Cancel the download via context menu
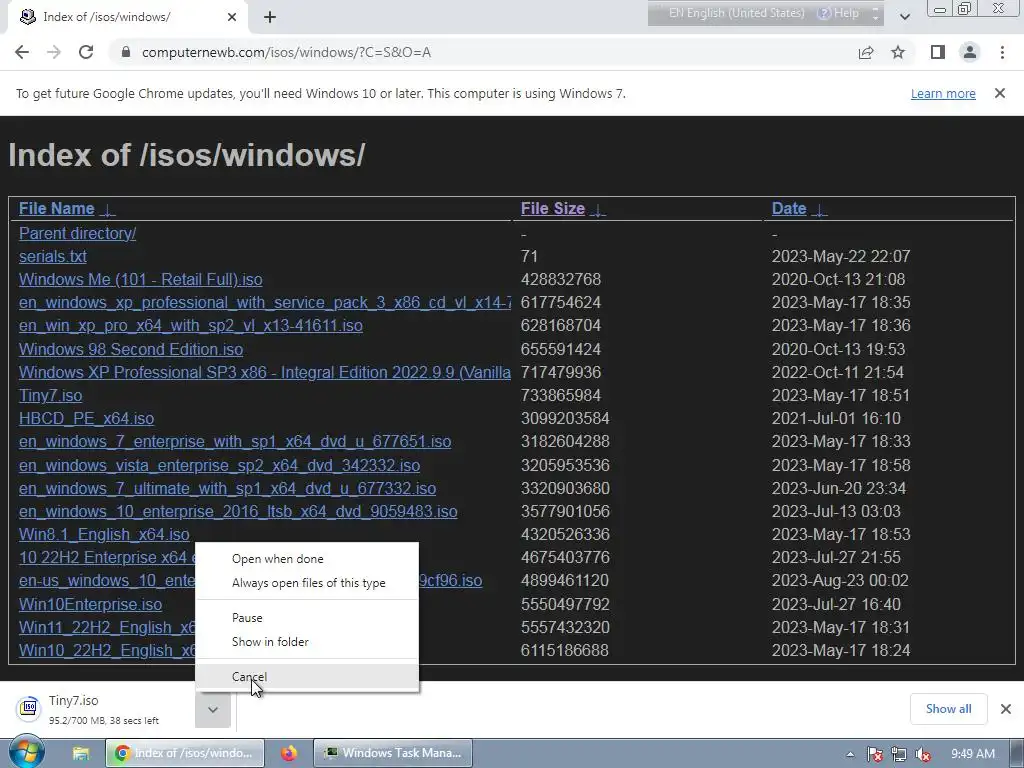The width and height of the screenshot is (1024, 768). 307,677
